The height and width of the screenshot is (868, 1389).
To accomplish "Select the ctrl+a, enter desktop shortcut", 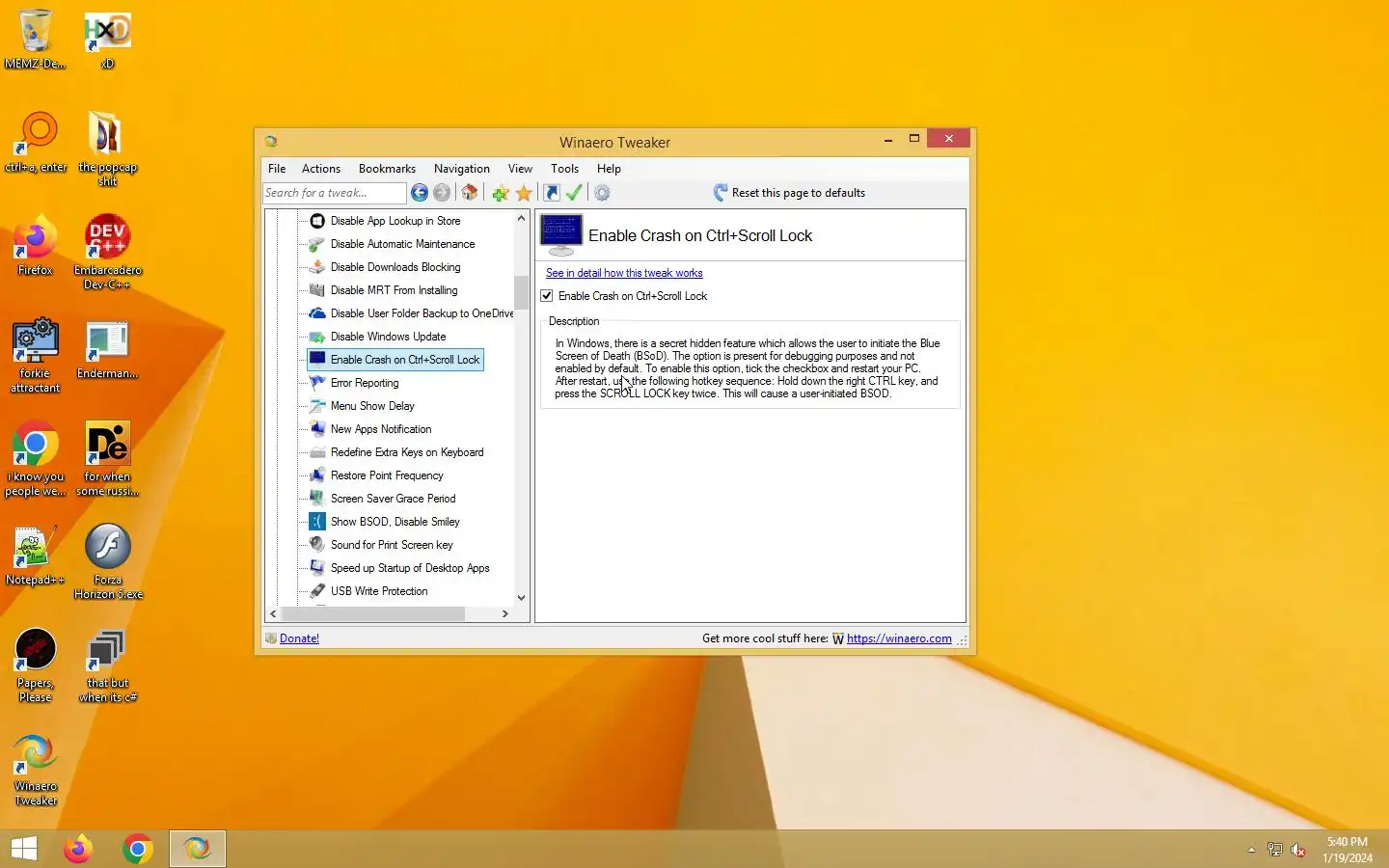I will [x=36, y=143].
